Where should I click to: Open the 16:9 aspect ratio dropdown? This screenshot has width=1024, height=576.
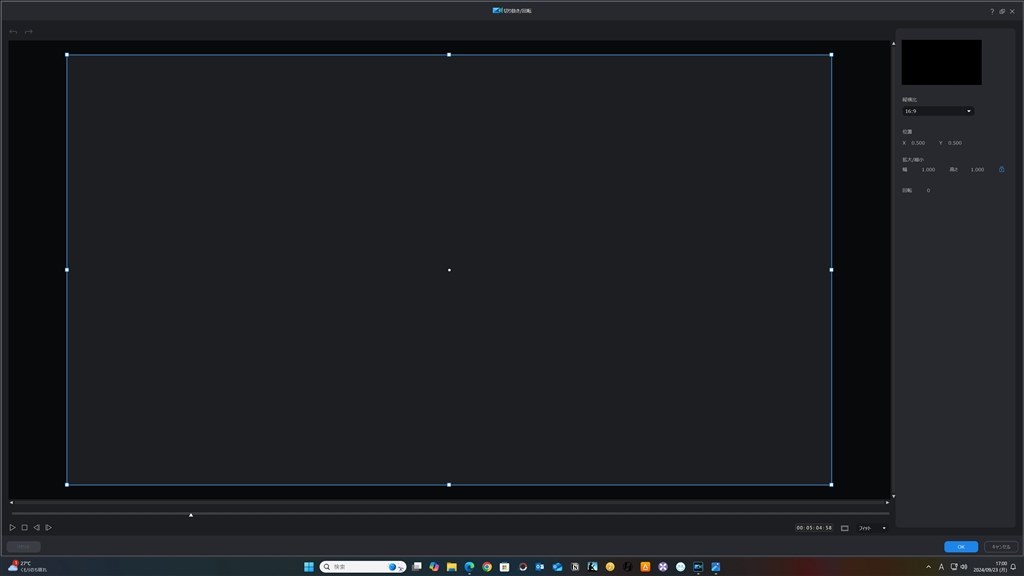tap(938, 111)
